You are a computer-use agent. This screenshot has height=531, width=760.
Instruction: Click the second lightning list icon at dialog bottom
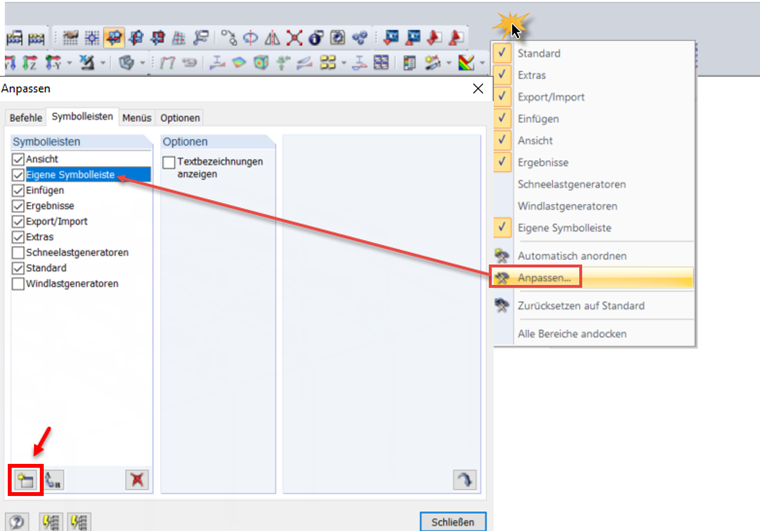coord(79,522)
